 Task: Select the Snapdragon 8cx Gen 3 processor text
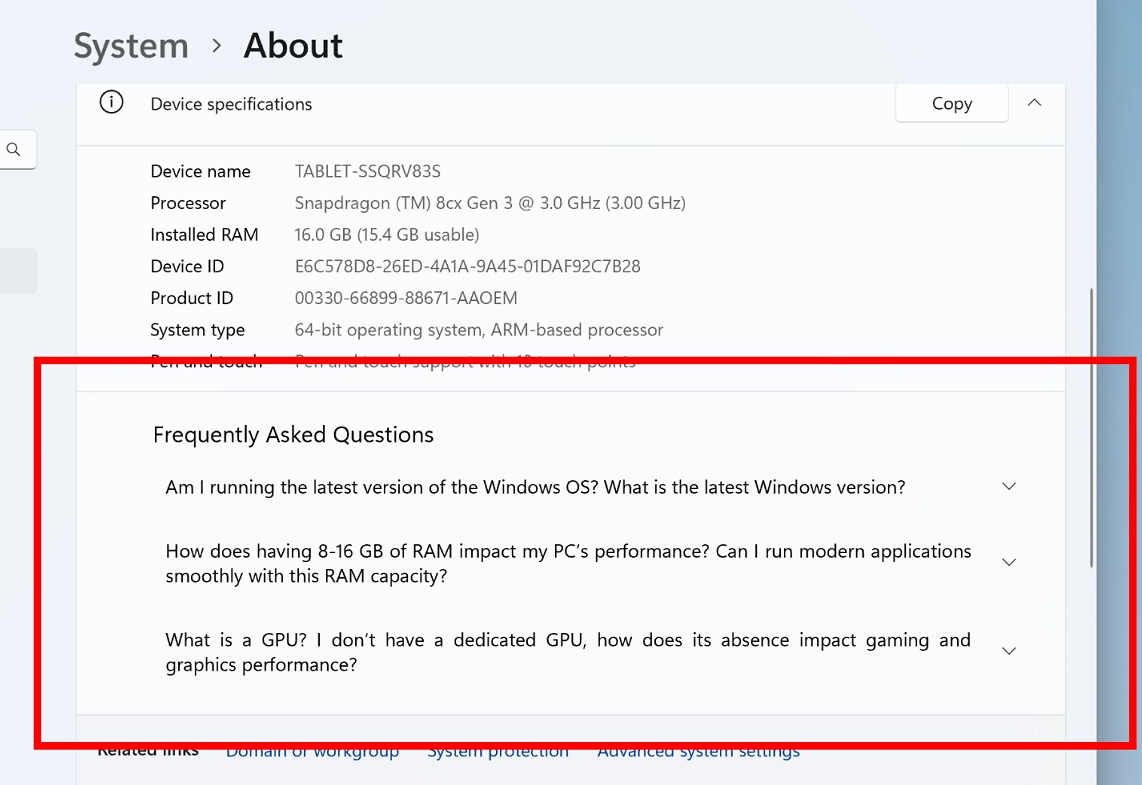click(490, 203)
